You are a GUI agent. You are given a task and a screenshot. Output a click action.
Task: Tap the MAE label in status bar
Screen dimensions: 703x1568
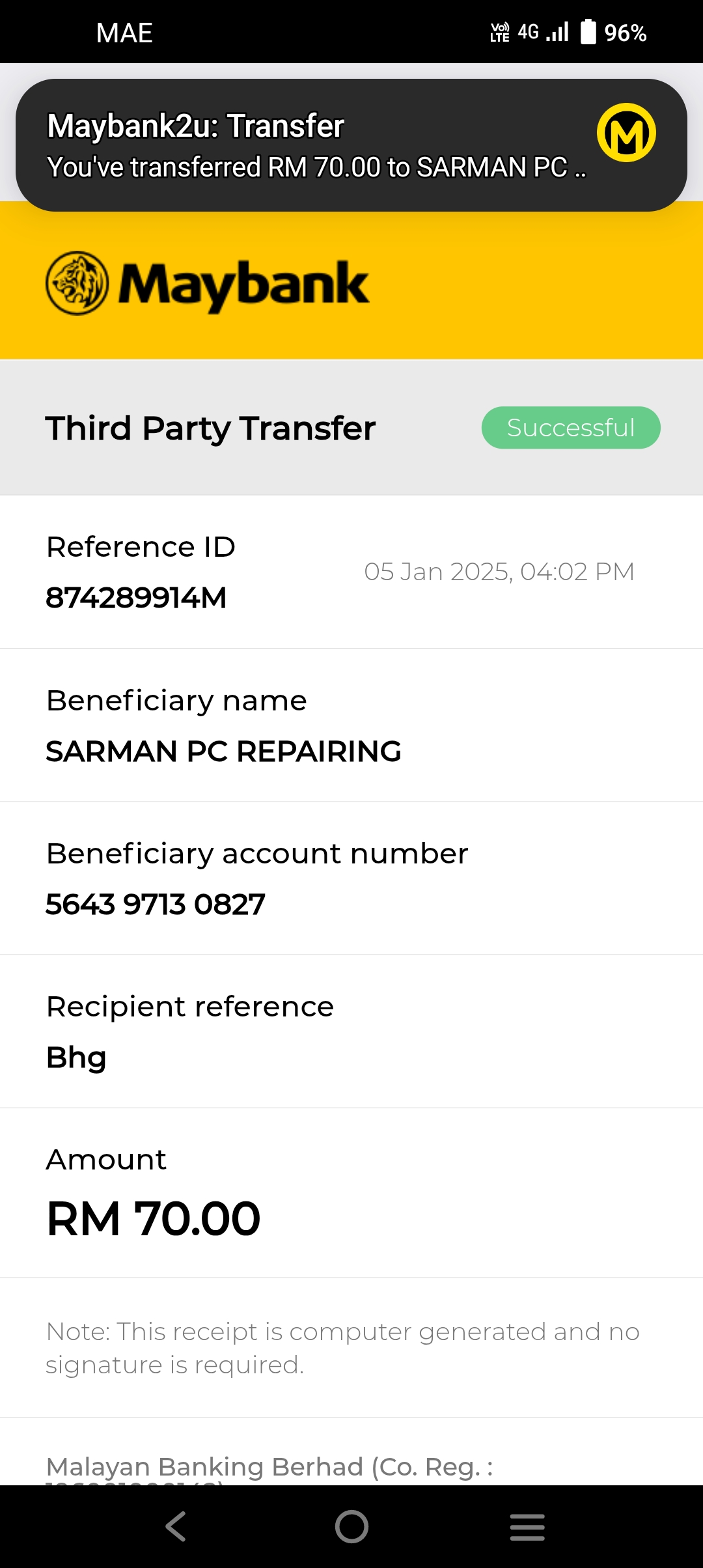[x=124, y=33]
